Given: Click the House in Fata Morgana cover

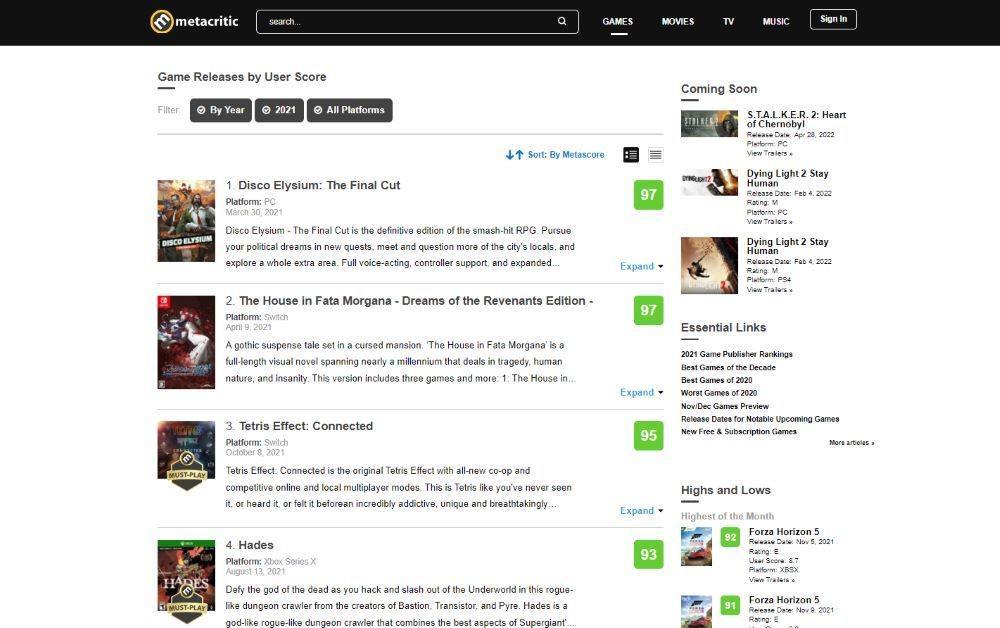Looking at the screenshot, I should [186, 342].
